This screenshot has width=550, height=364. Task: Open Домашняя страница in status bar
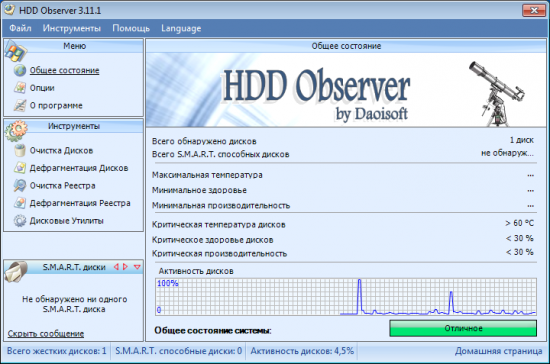click(498, 351)
